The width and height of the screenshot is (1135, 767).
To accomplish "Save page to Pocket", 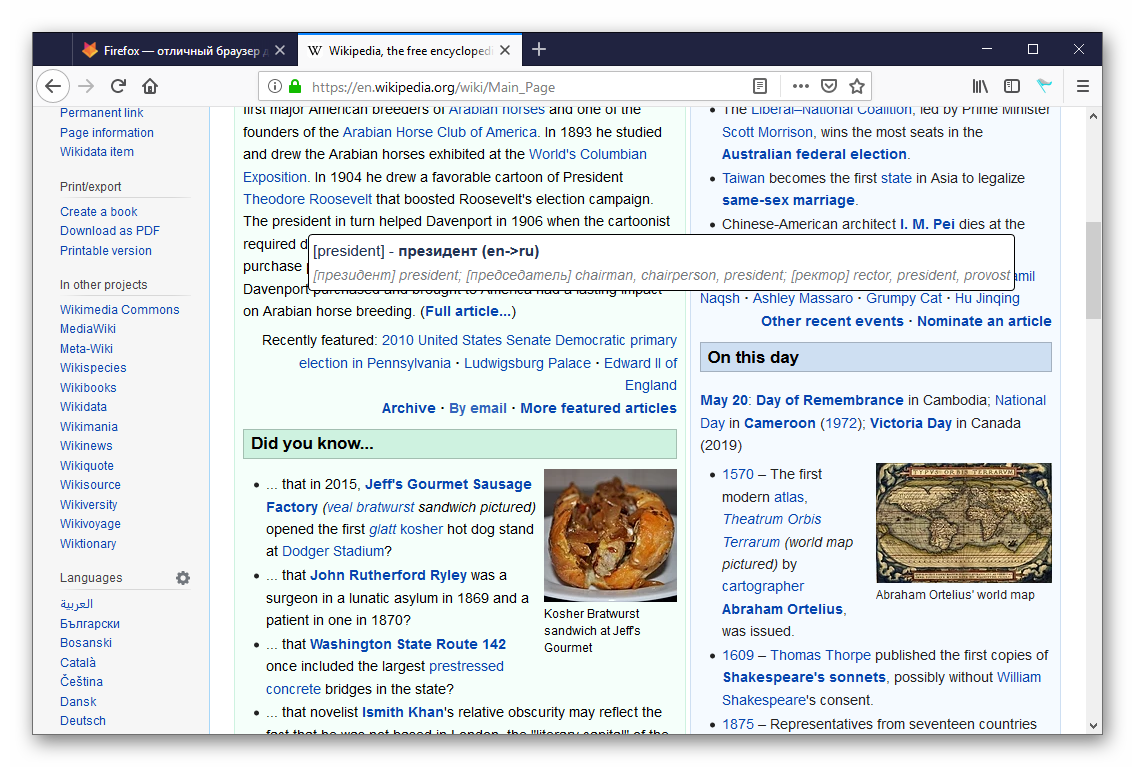I will [x=828, y=86].
